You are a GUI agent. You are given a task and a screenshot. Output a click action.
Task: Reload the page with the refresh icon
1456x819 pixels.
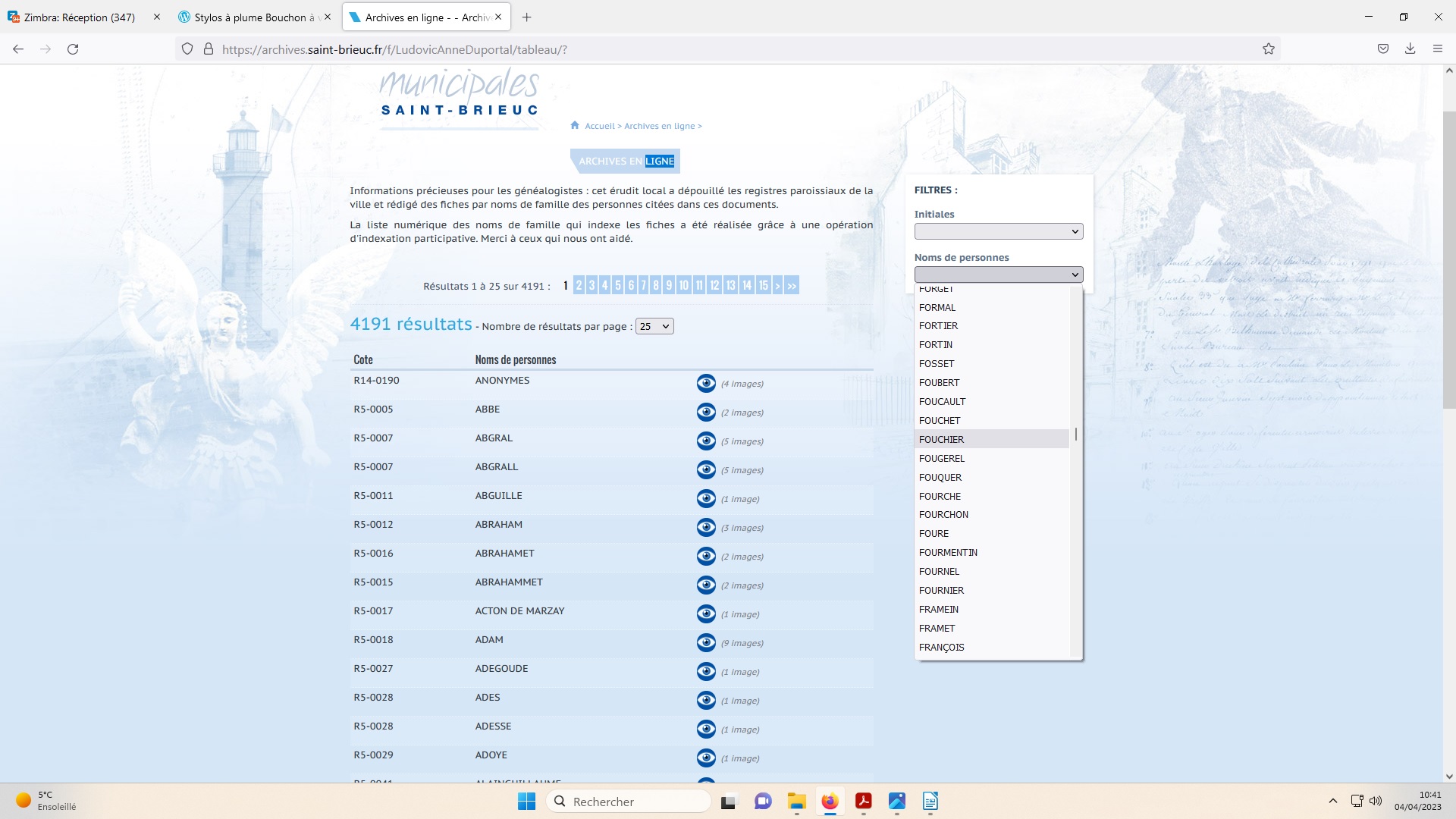73,49
